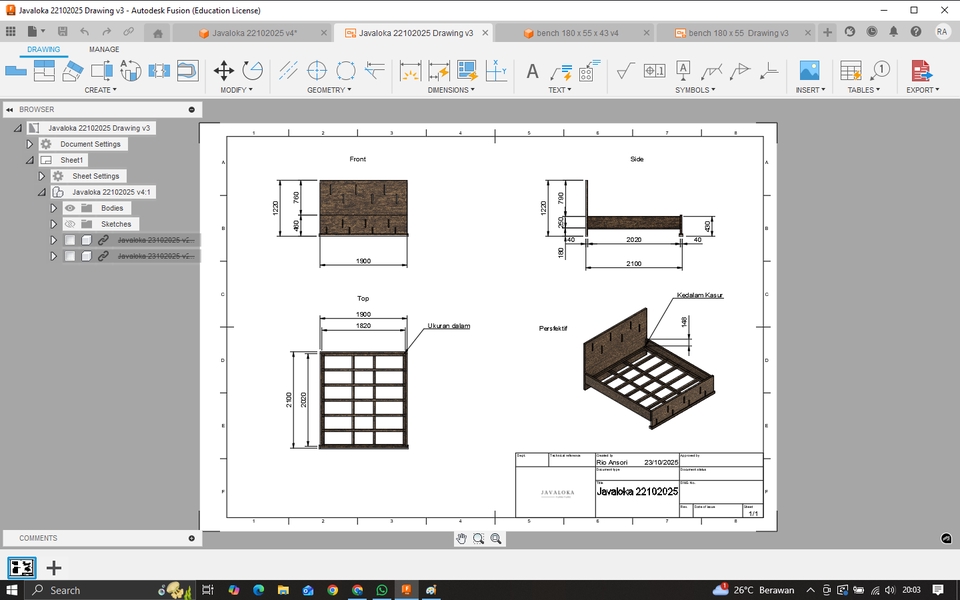The height and width of the screenshot is (600, 960).
Task: Expand the Sheet Settings node
Action: (x=42, y=176)
